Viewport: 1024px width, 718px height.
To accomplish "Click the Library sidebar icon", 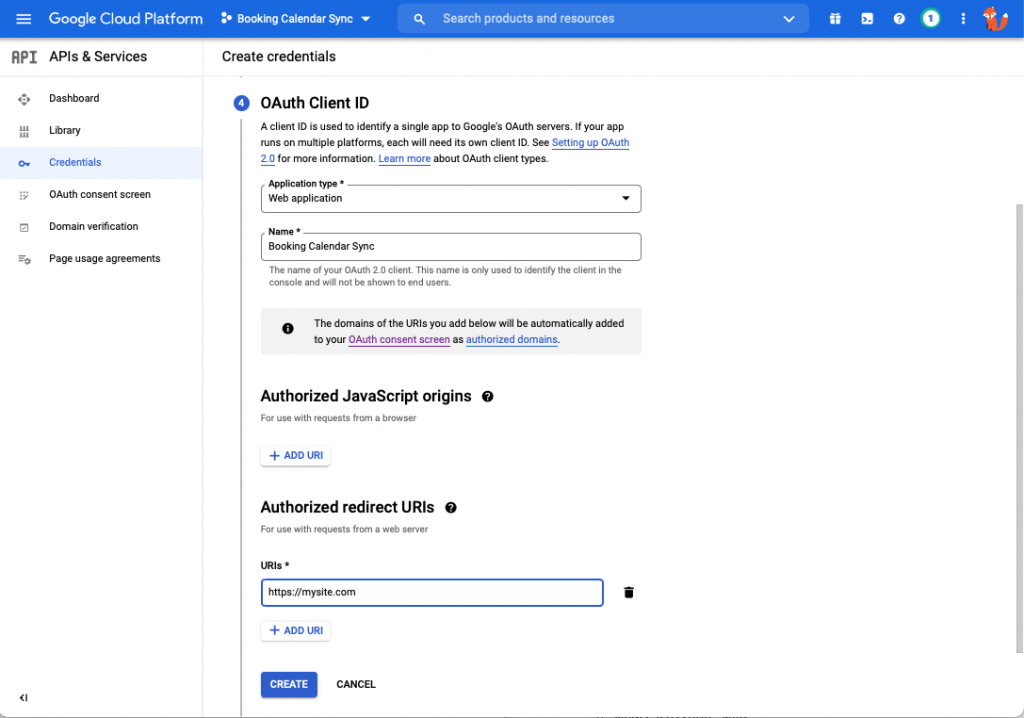I will (x=24, y=131).
